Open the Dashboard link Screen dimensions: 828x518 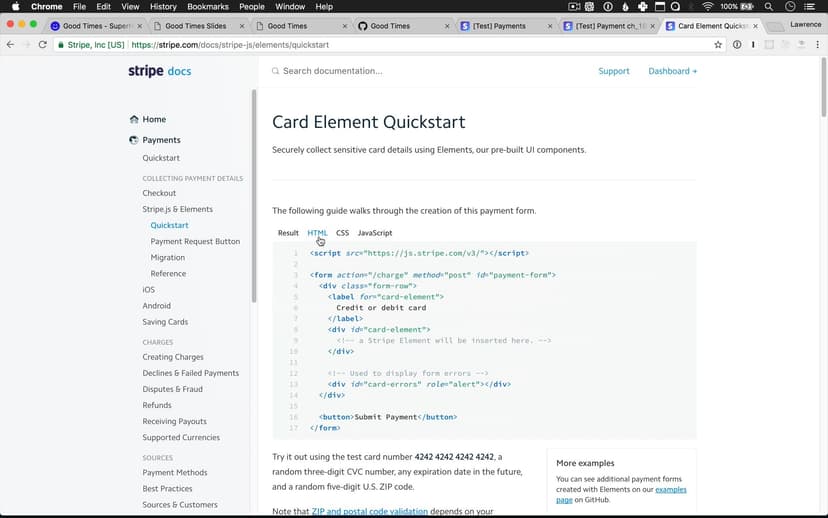click(x=672, y=71)
